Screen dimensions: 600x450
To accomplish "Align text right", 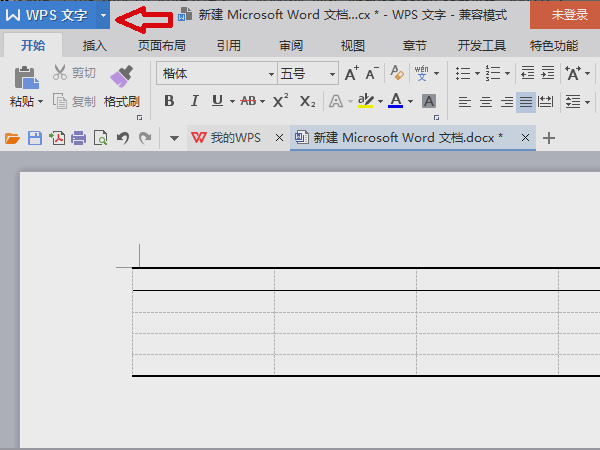I will pyautogui.click(x=507, y=102).
